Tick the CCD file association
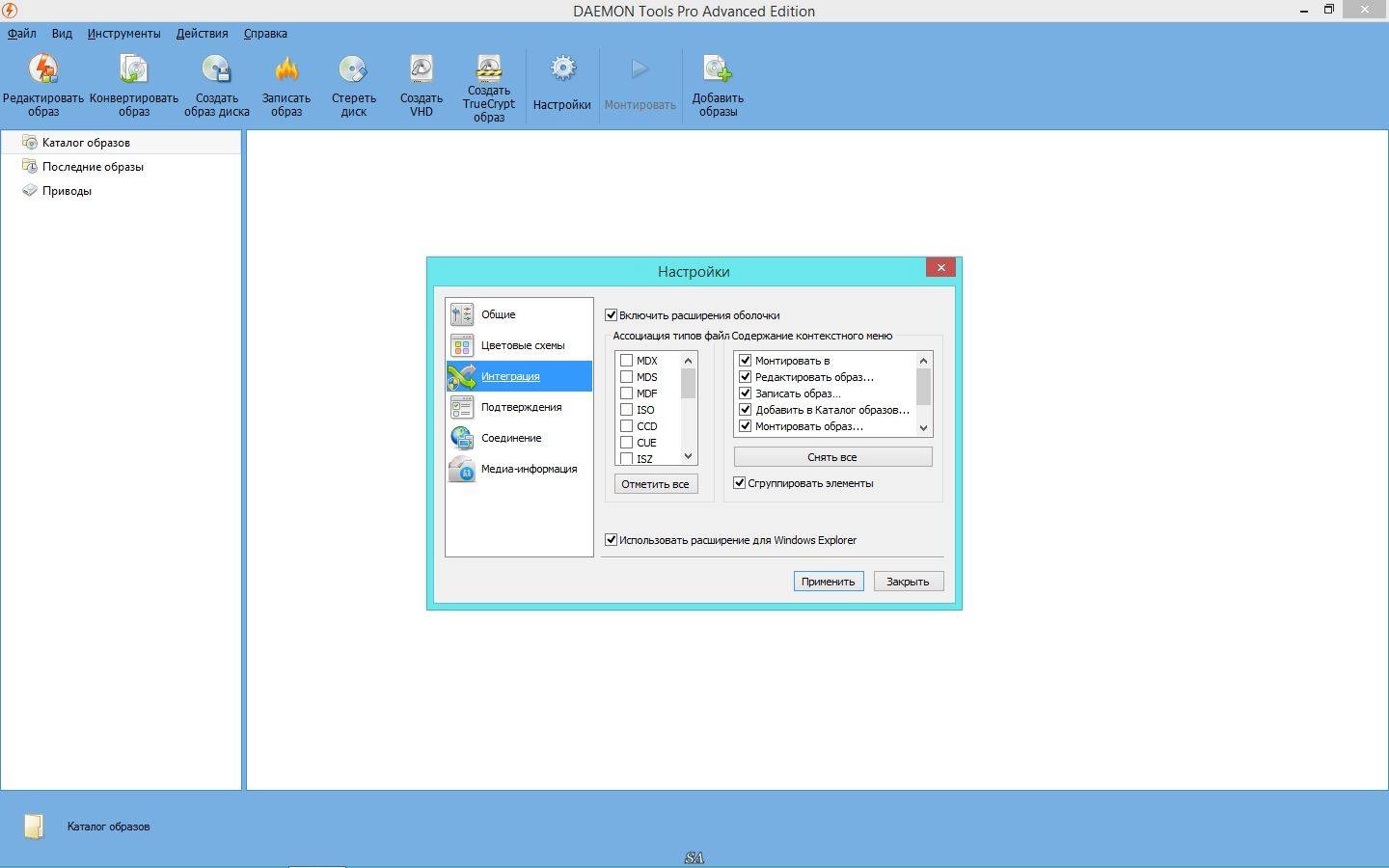The image size is (1389, 868). point(626,426)
